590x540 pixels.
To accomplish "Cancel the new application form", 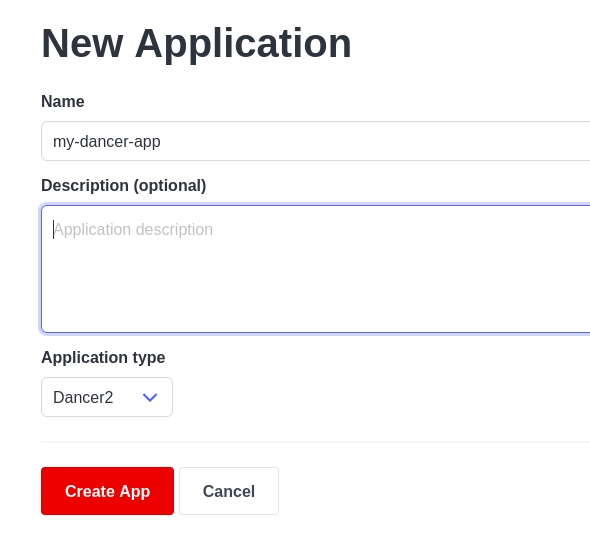I will click(229, 491).
